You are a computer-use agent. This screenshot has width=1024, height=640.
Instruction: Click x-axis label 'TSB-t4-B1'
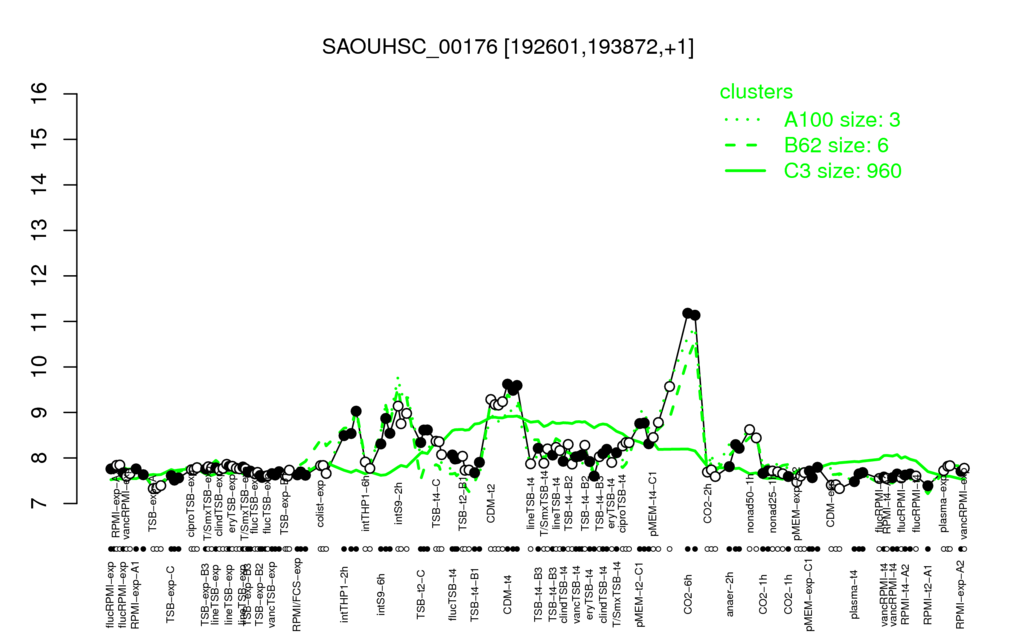click(x=475, y=595)
